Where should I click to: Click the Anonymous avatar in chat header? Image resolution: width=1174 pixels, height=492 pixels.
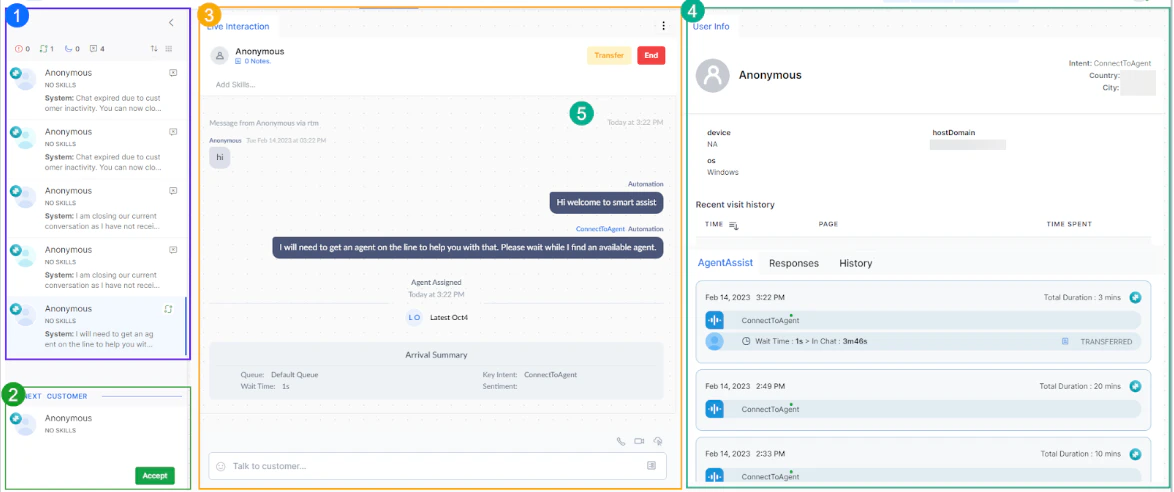pos(219,55)
